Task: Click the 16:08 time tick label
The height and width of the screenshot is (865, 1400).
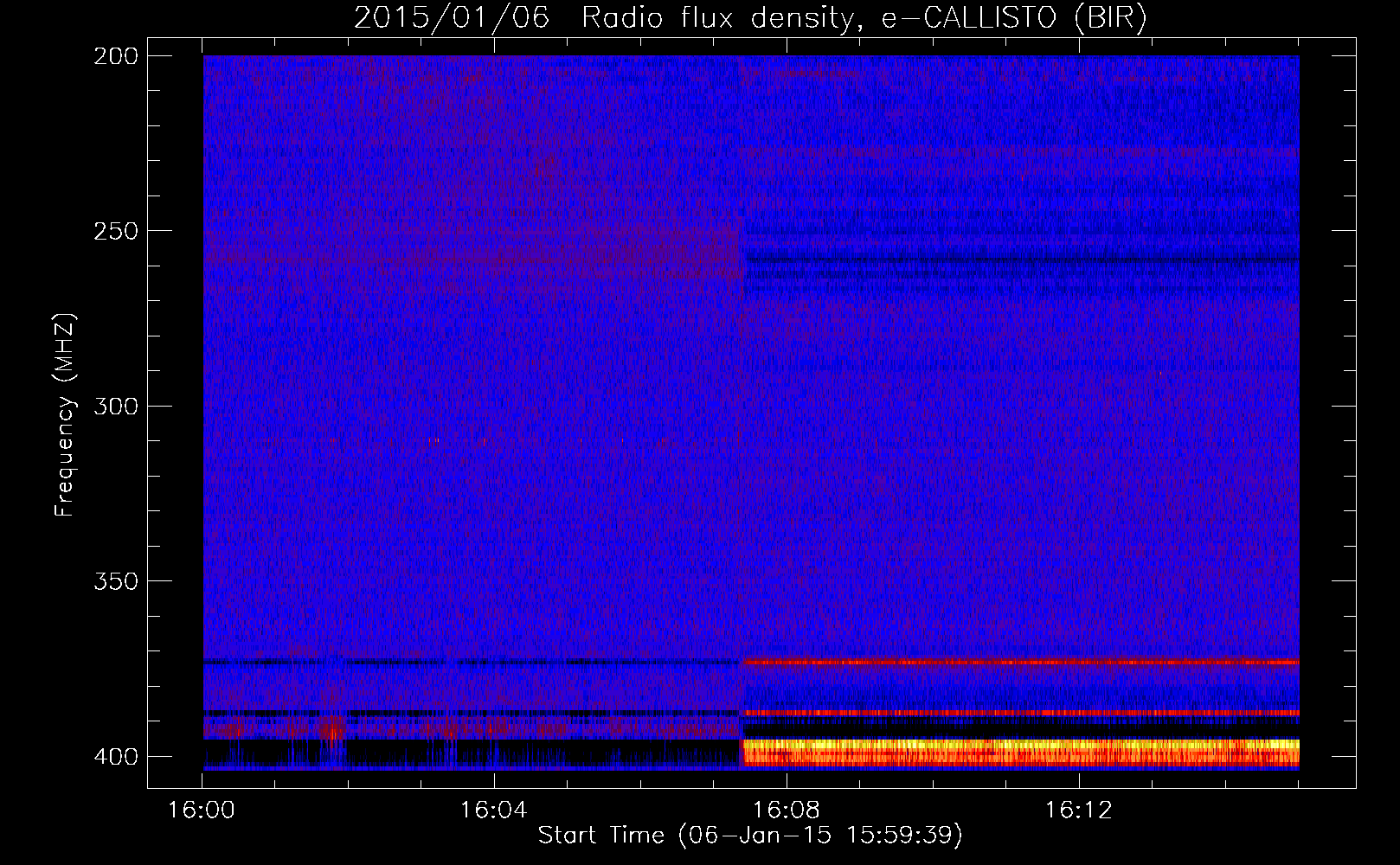Action: (786, 811)
